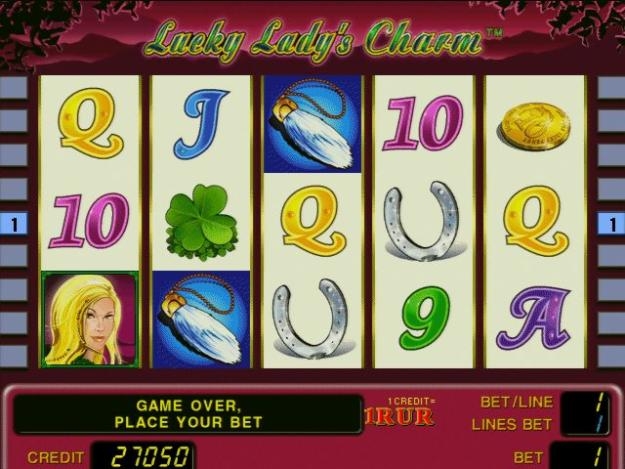The height and width of the screenshot is (469, 625).
Task: Select the horseshoe on the fourth reel
Action: tap(424, 222)
